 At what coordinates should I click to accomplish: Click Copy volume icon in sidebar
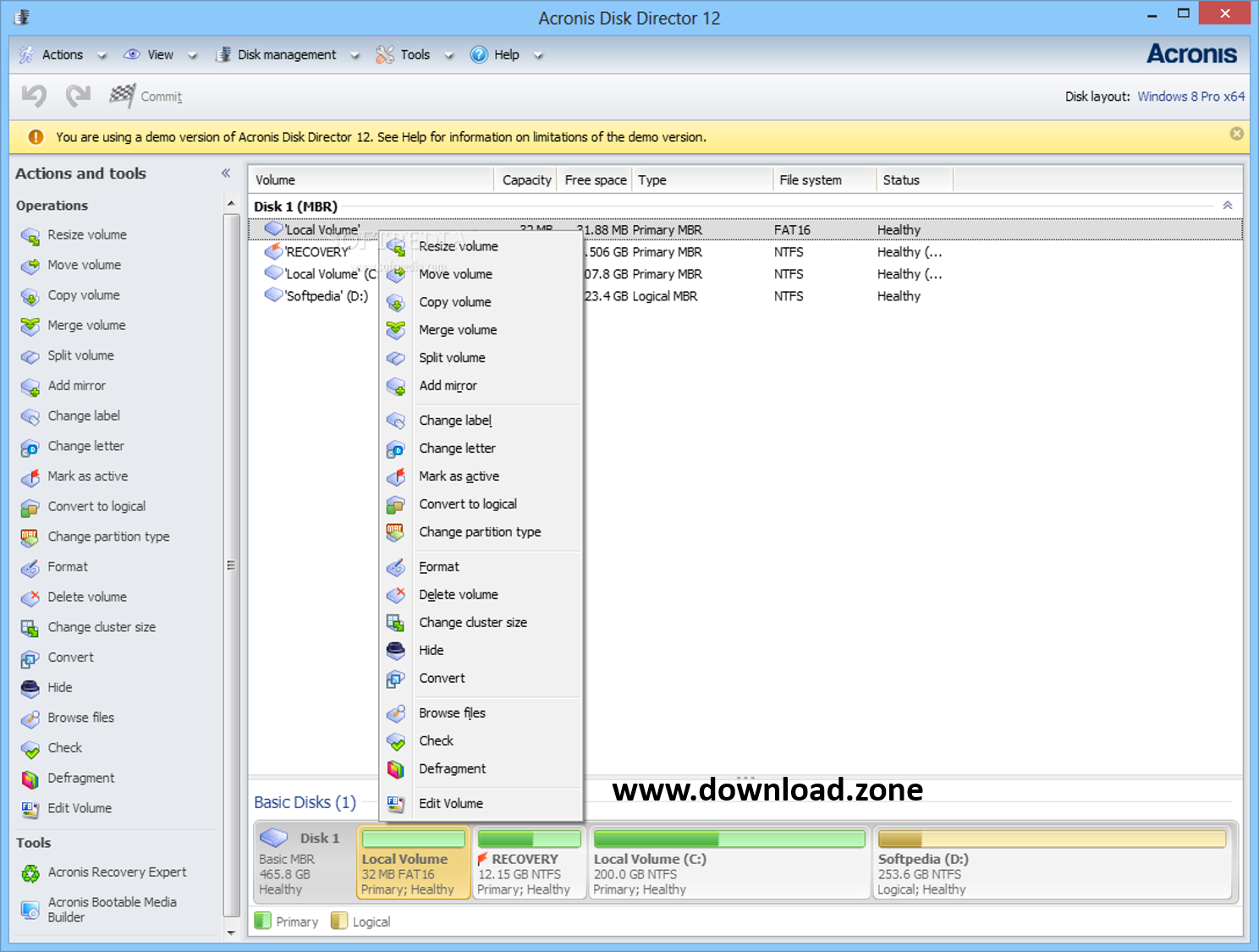pos(30,296)
